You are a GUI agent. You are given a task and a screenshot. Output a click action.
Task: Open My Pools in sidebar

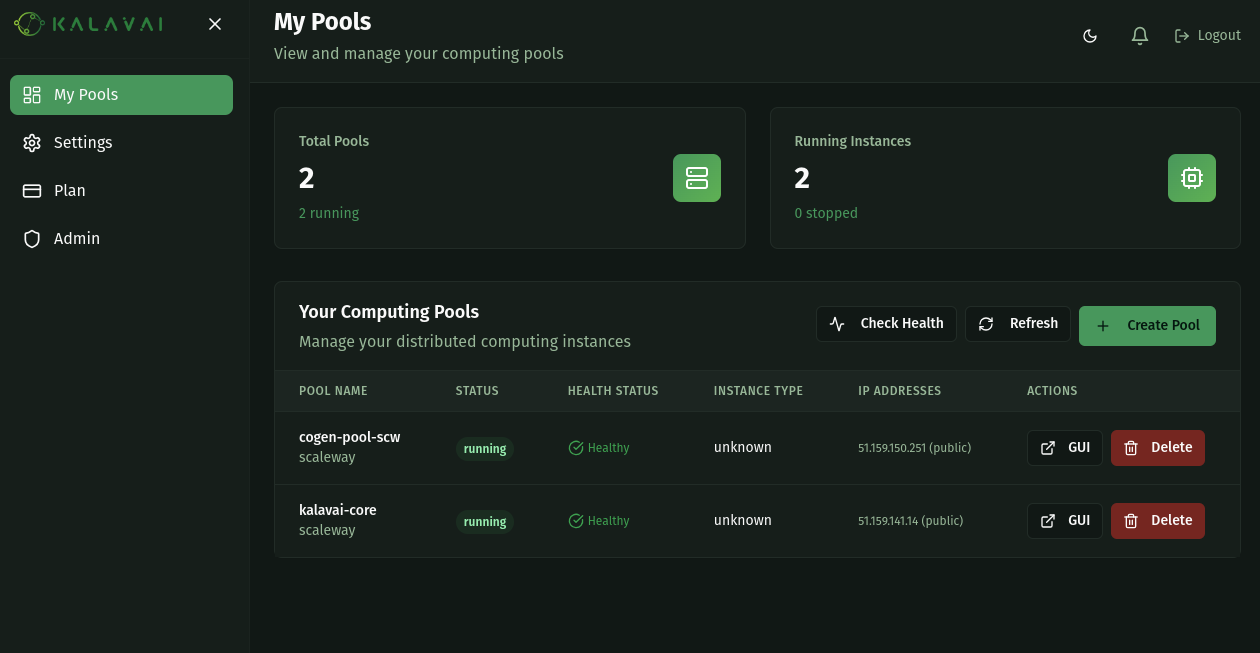pyautogui.click(x=121, y=95)
